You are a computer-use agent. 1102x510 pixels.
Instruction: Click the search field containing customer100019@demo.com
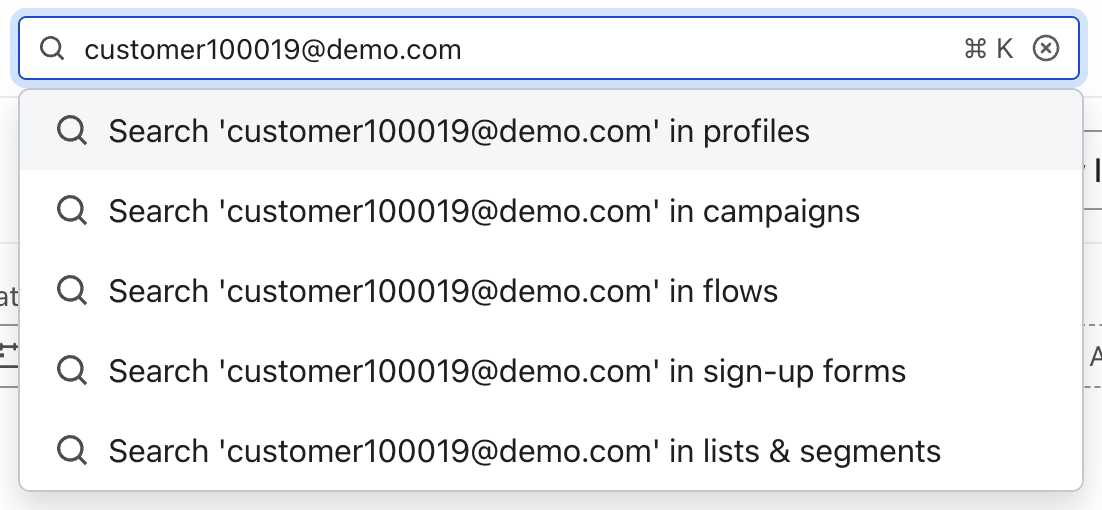(500, 49)
